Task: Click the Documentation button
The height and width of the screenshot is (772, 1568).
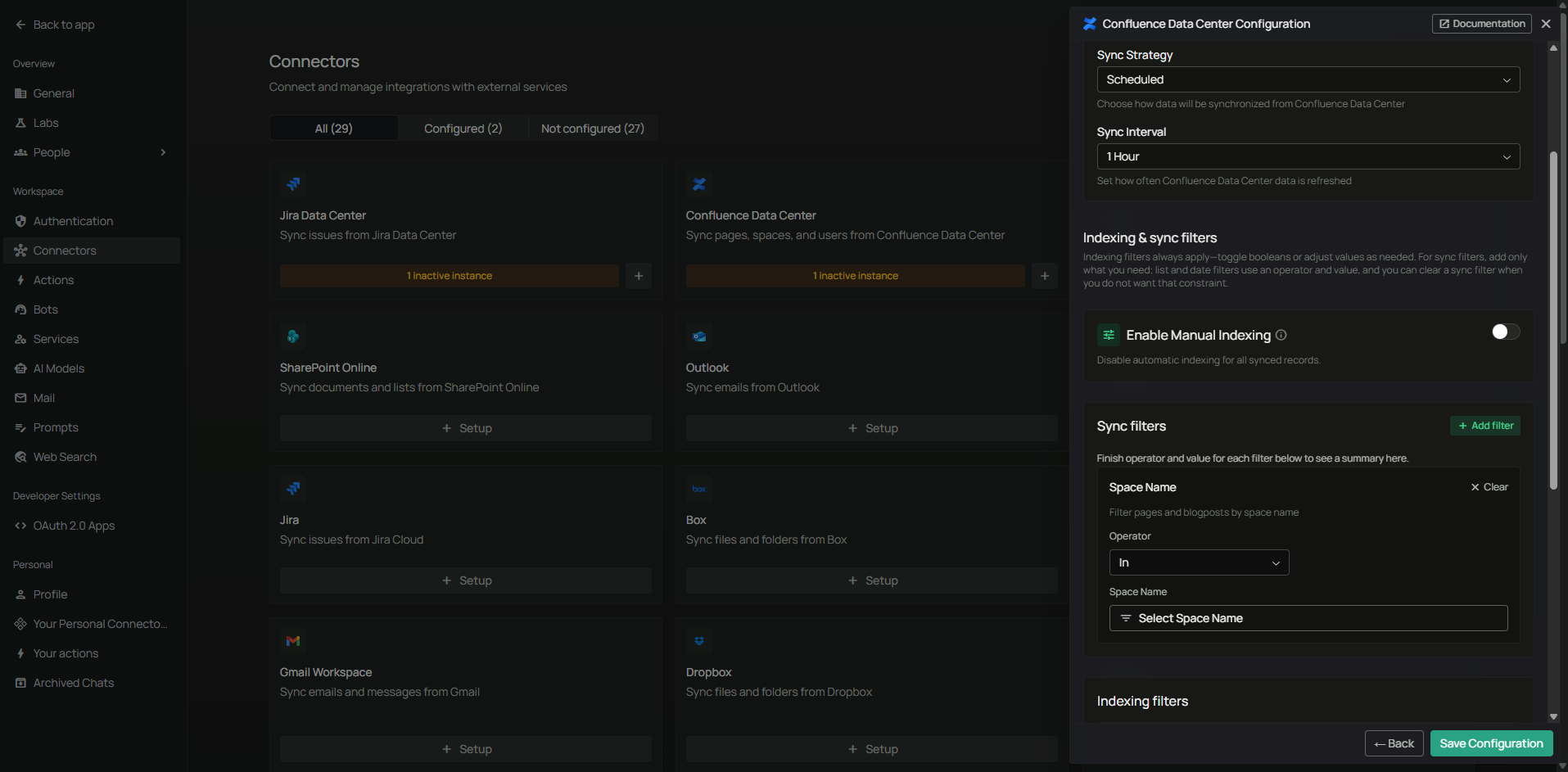Action: [x=1482, y=24]
